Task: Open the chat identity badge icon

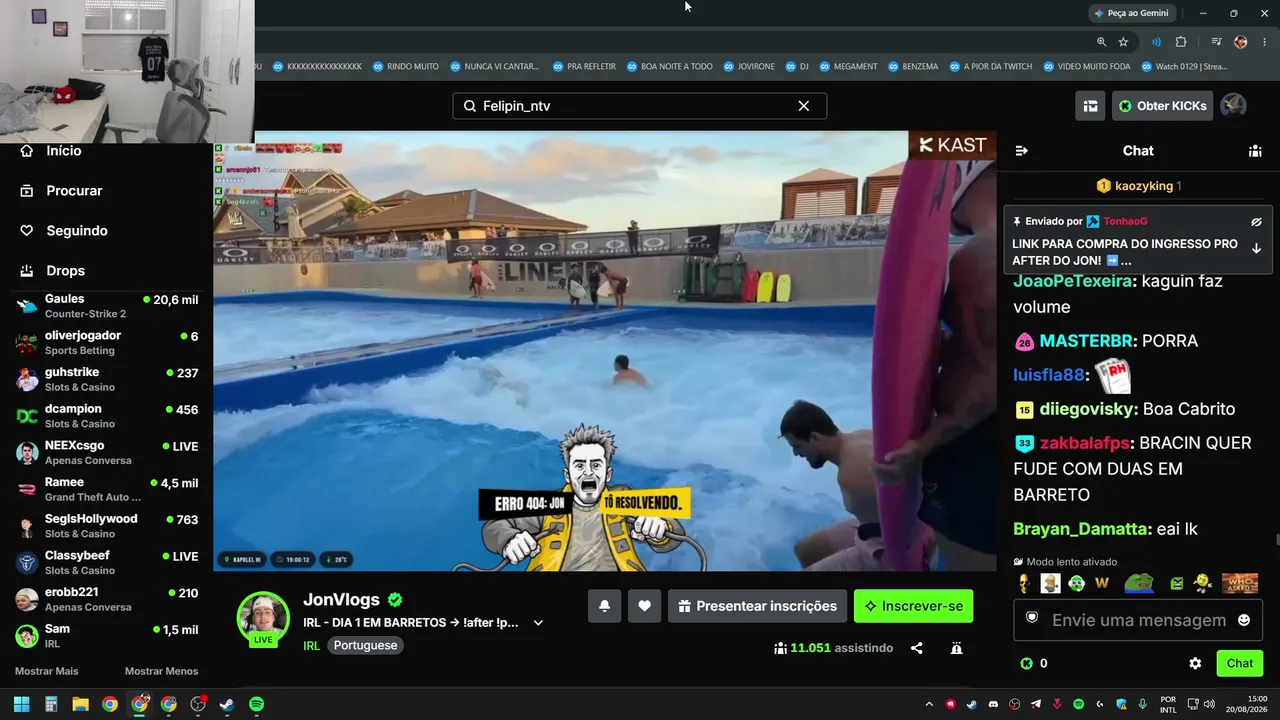Action: (x=1032, y=619)
